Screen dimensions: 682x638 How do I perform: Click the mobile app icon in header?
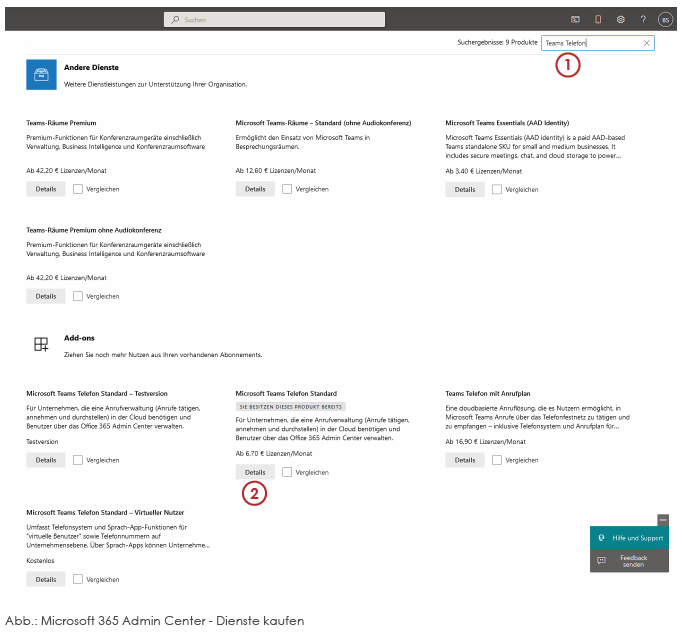[x=598, y=19]
